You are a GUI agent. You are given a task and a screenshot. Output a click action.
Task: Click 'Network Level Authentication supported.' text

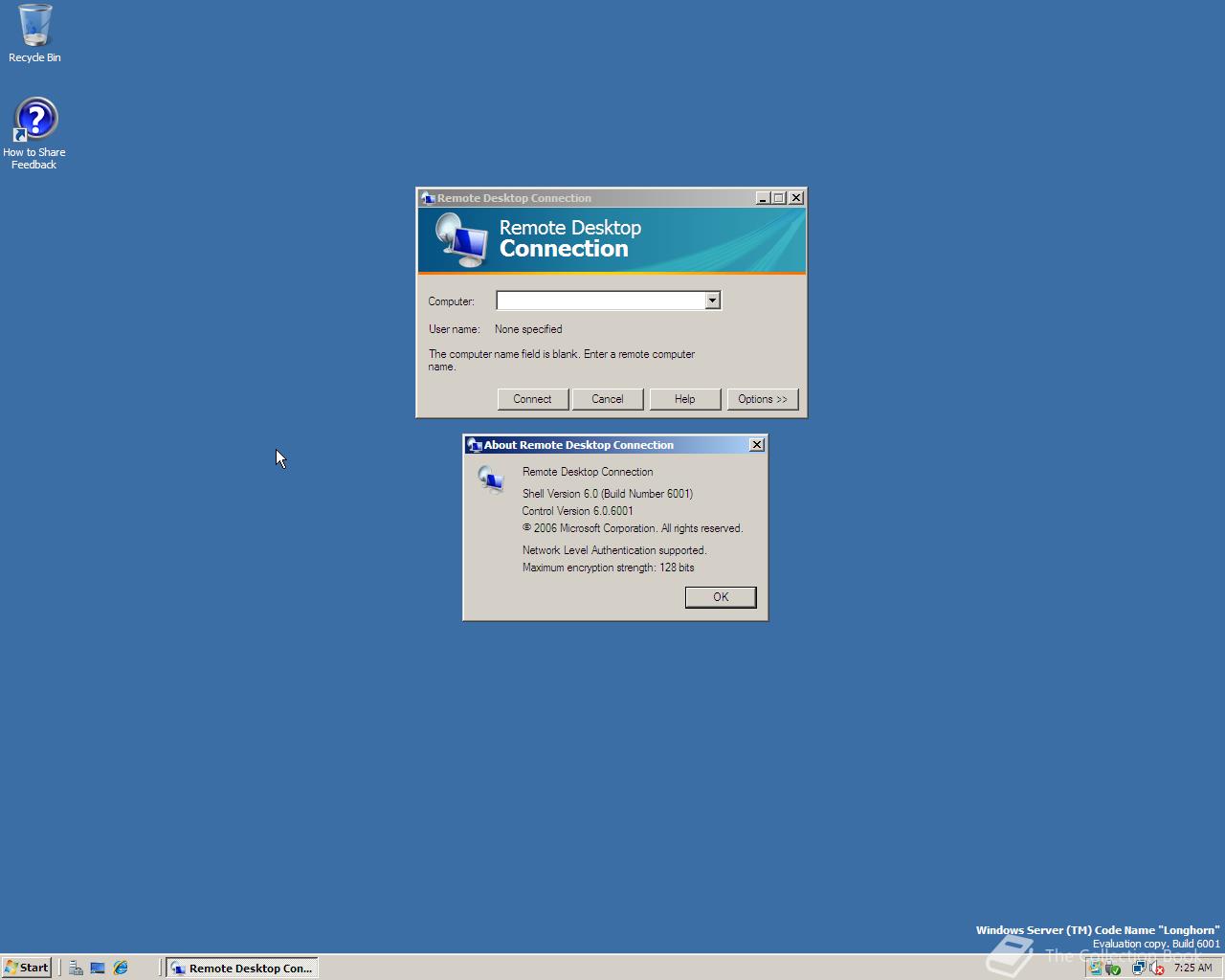point(614,550)
